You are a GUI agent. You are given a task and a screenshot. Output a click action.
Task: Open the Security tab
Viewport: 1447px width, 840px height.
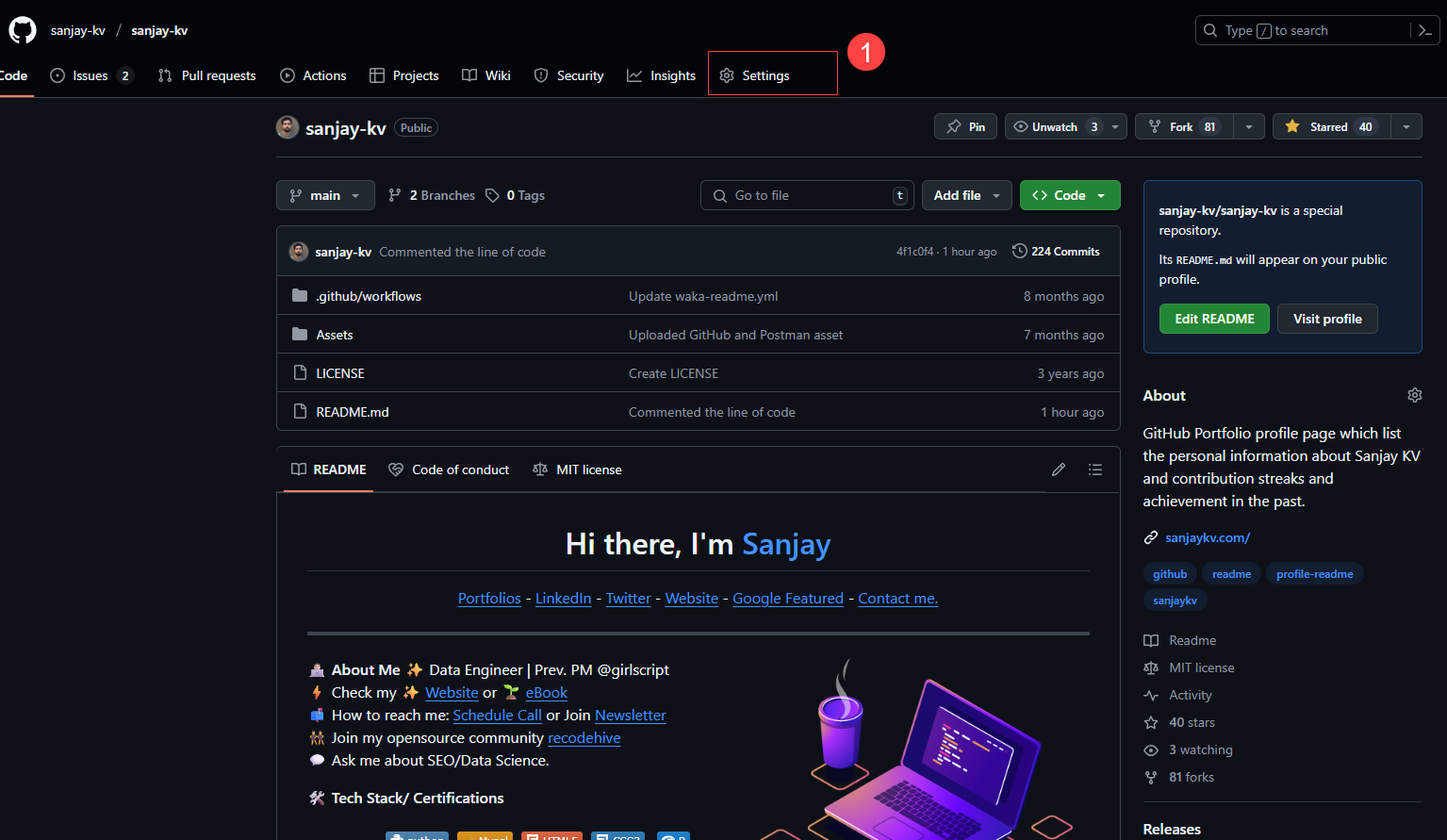(x=568, y=75)
